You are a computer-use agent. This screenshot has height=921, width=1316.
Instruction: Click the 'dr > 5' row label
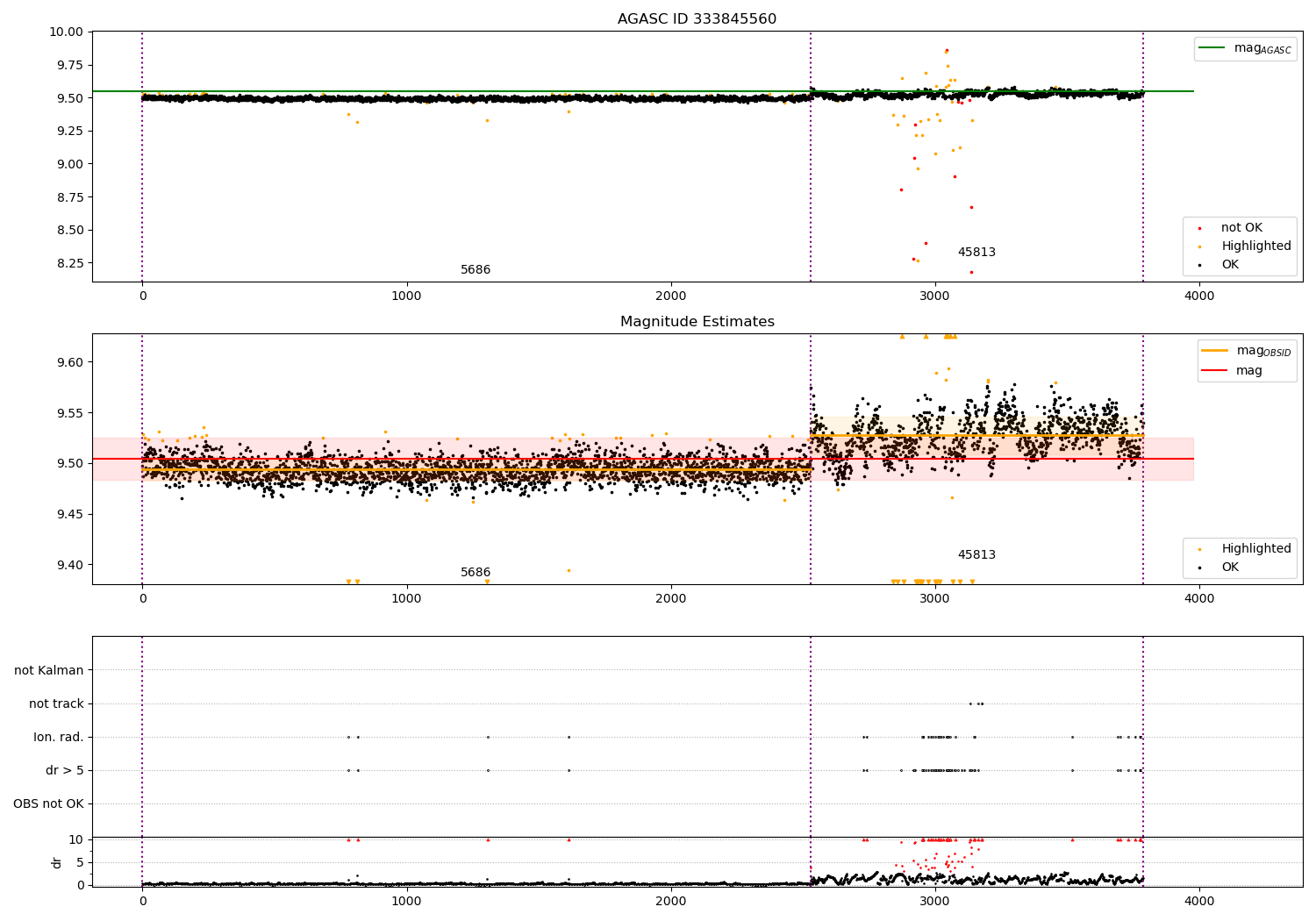pyautogui.click(x=65, y=771)
